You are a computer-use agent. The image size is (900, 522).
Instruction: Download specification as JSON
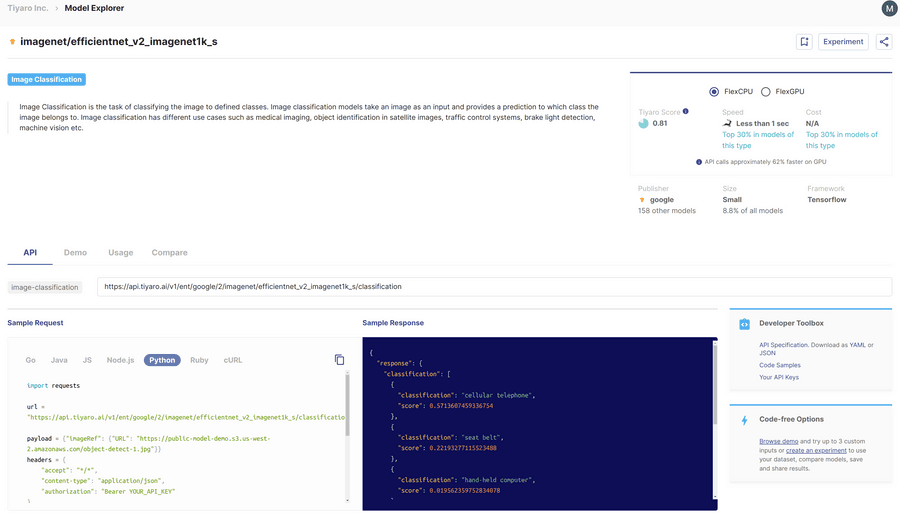point(767,353)
